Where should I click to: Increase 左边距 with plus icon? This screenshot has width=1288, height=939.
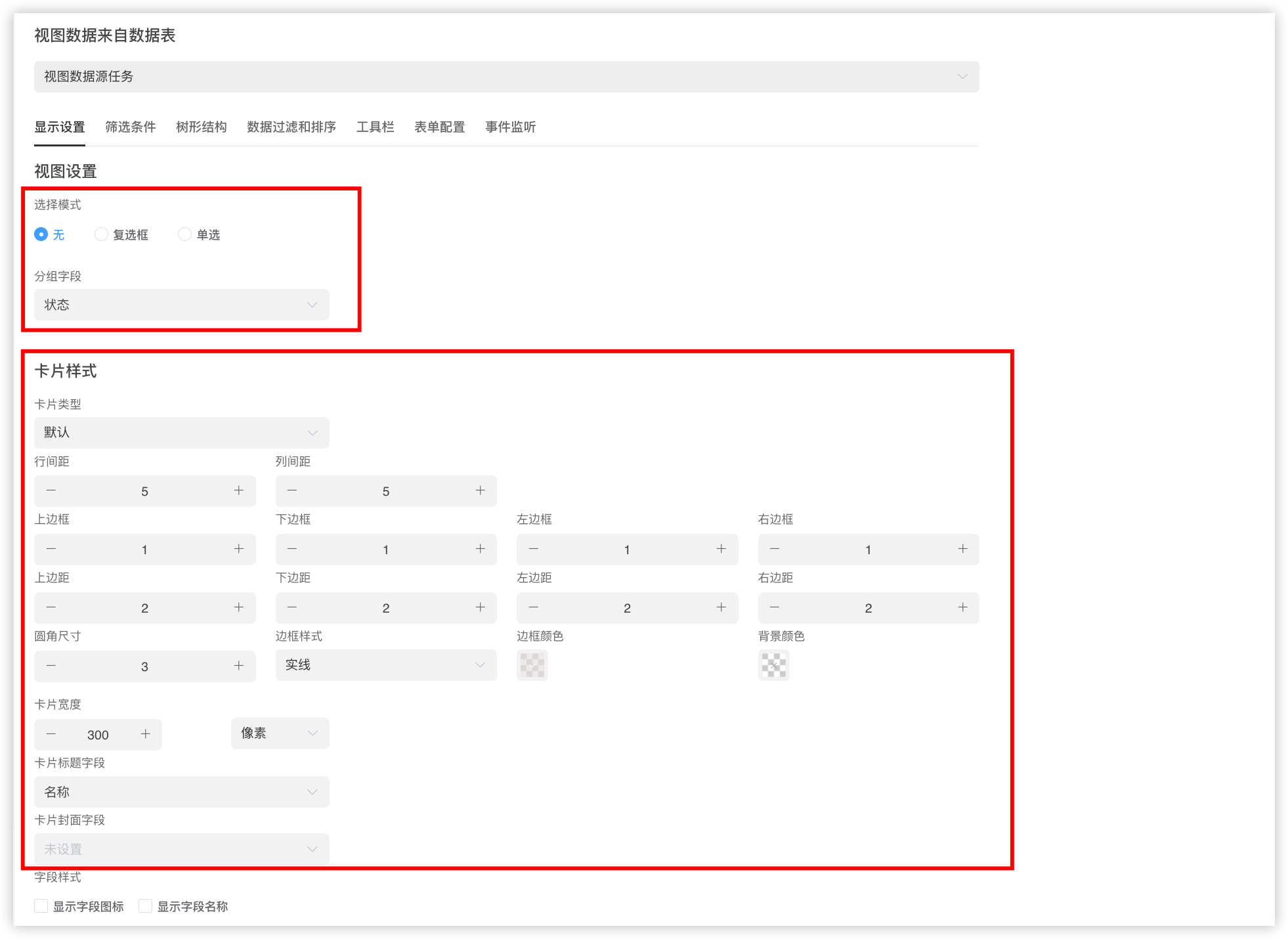point(721,607)
